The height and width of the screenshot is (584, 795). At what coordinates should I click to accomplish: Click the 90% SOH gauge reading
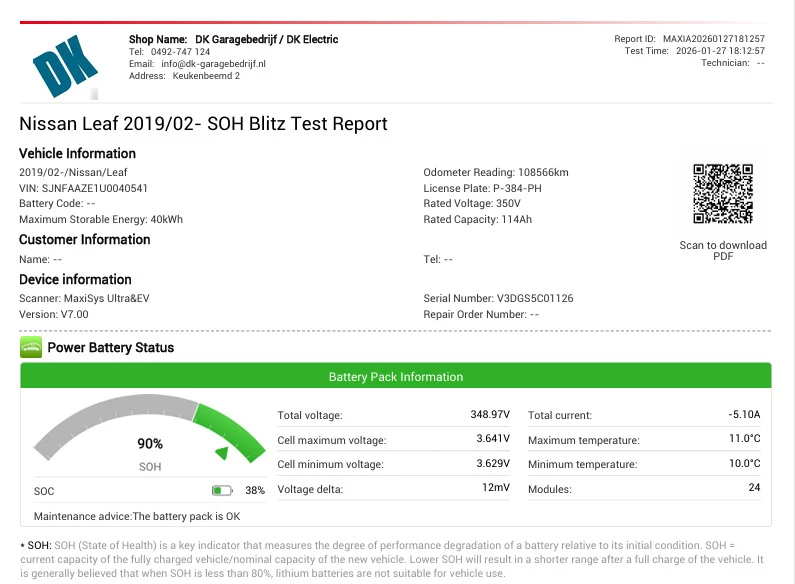(150, 444)
